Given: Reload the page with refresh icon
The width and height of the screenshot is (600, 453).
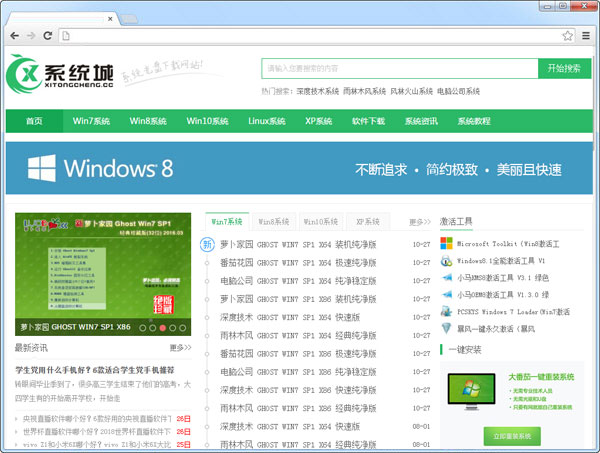Looking at the screenshot, I should pyautogui.click(x=47, y=36).
